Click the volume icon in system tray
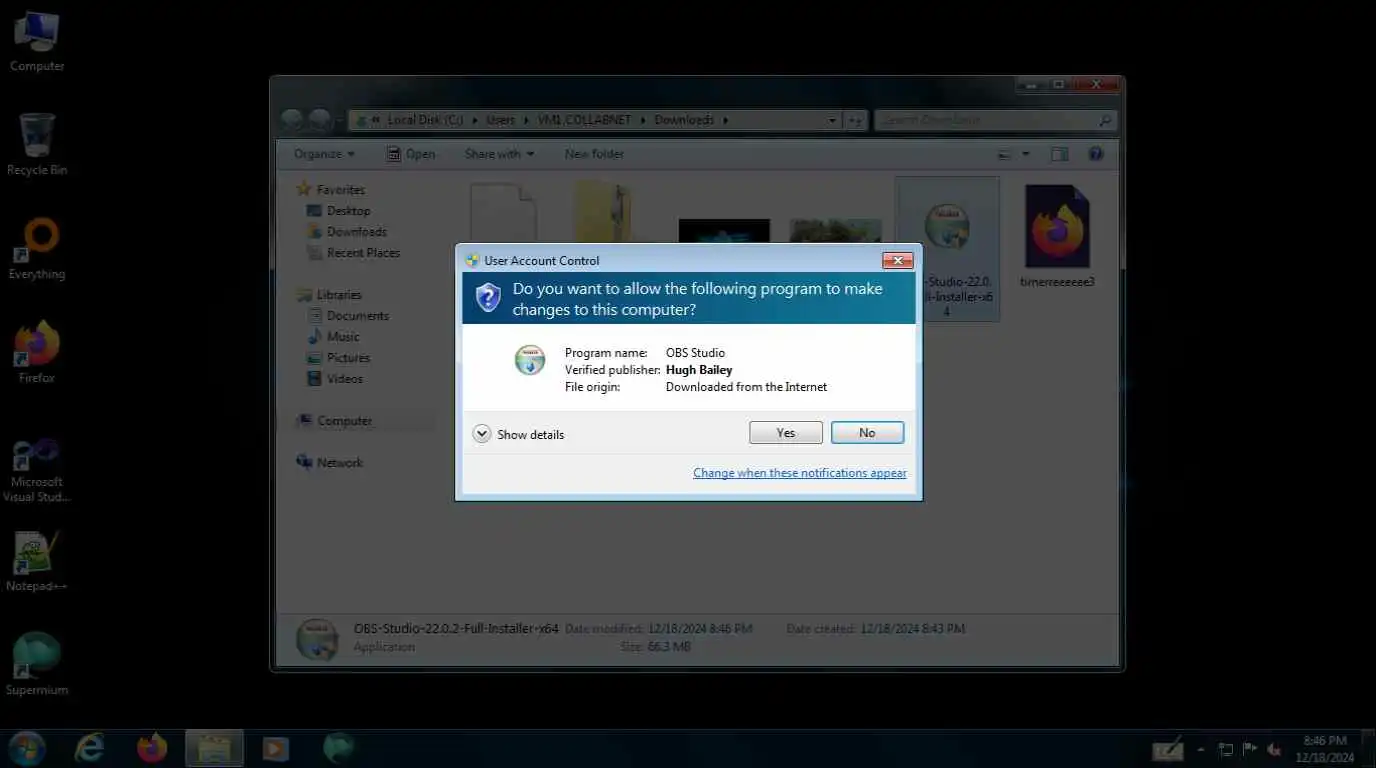 1274,749
